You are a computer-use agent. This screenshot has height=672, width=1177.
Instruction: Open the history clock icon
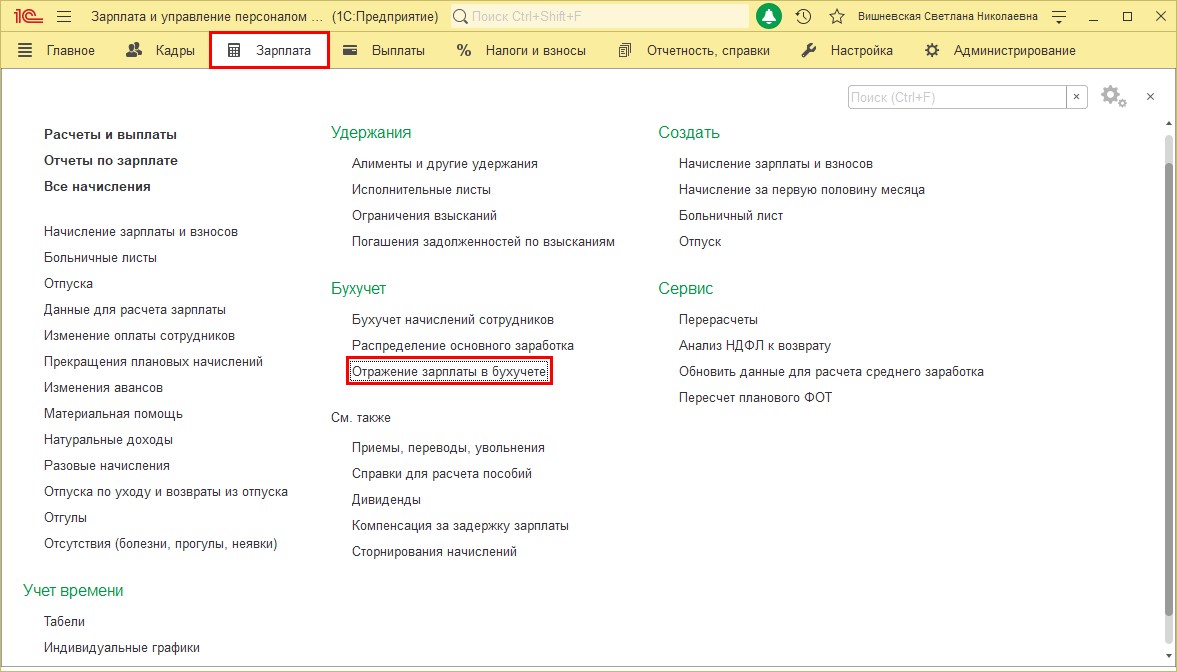[x=803, y=17]
